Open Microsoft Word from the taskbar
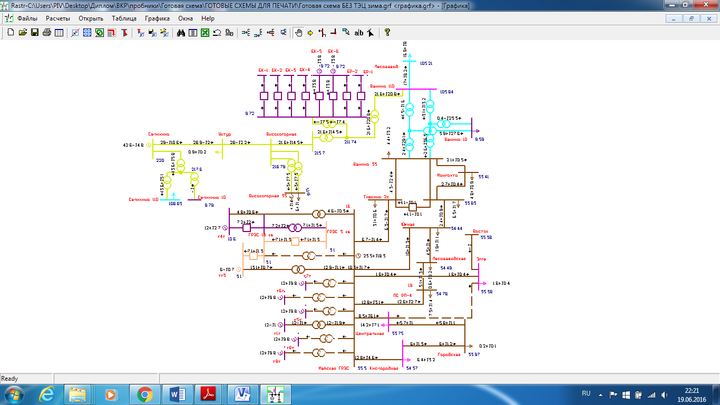This screenshot has width=720, height=405. 178,394
